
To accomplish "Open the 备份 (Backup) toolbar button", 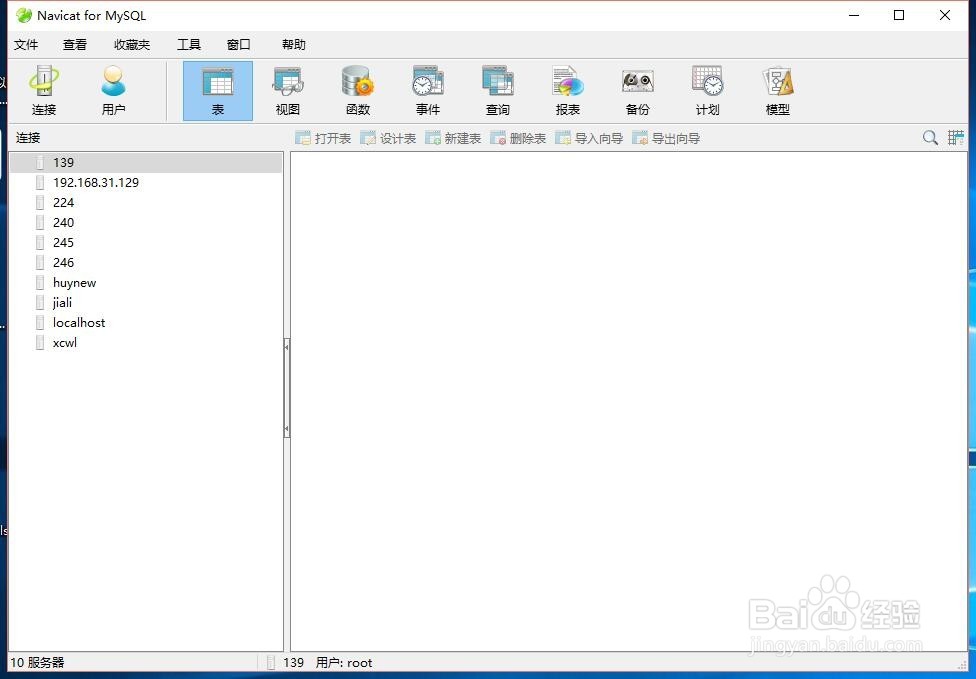I will pyautogui.click(x=637, y=91).
